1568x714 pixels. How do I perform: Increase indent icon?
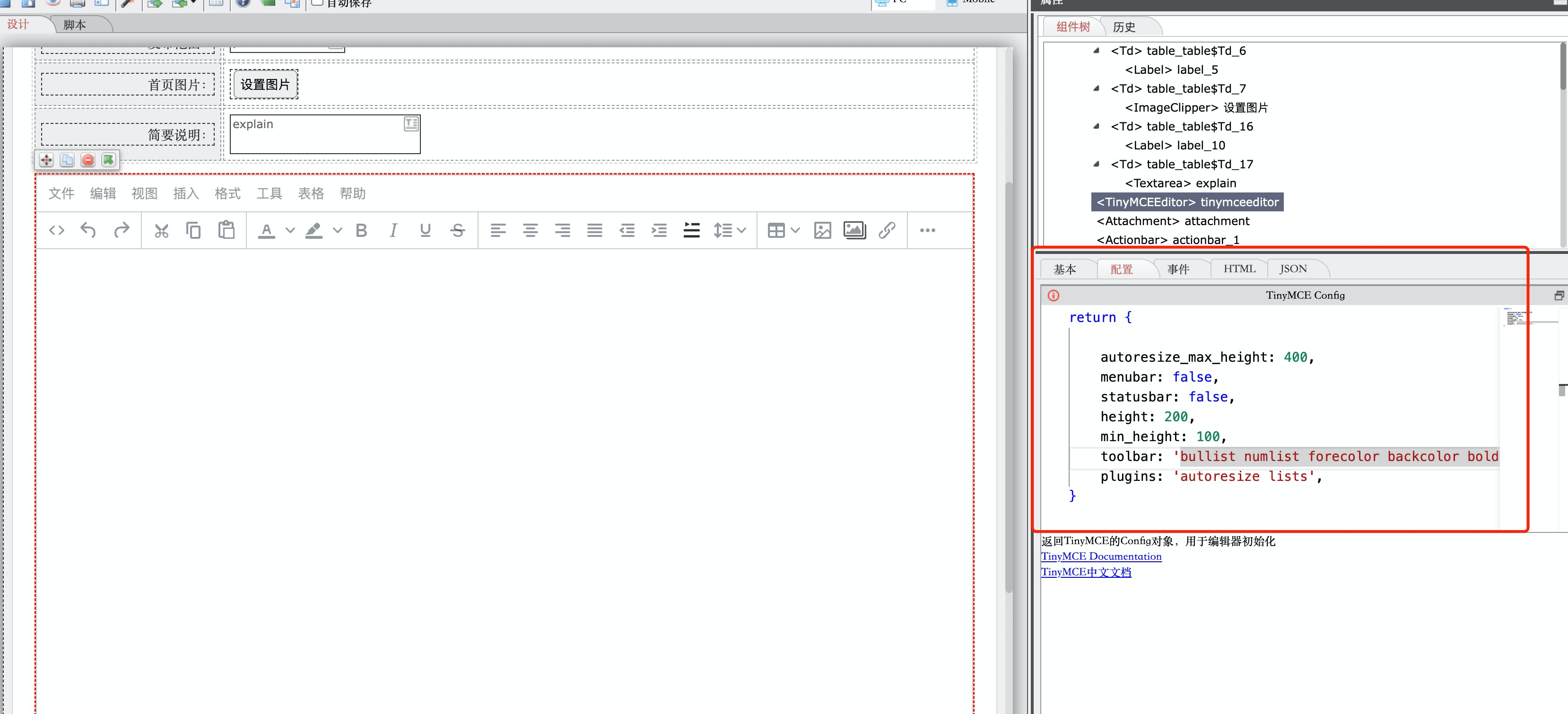pos(659,230)
